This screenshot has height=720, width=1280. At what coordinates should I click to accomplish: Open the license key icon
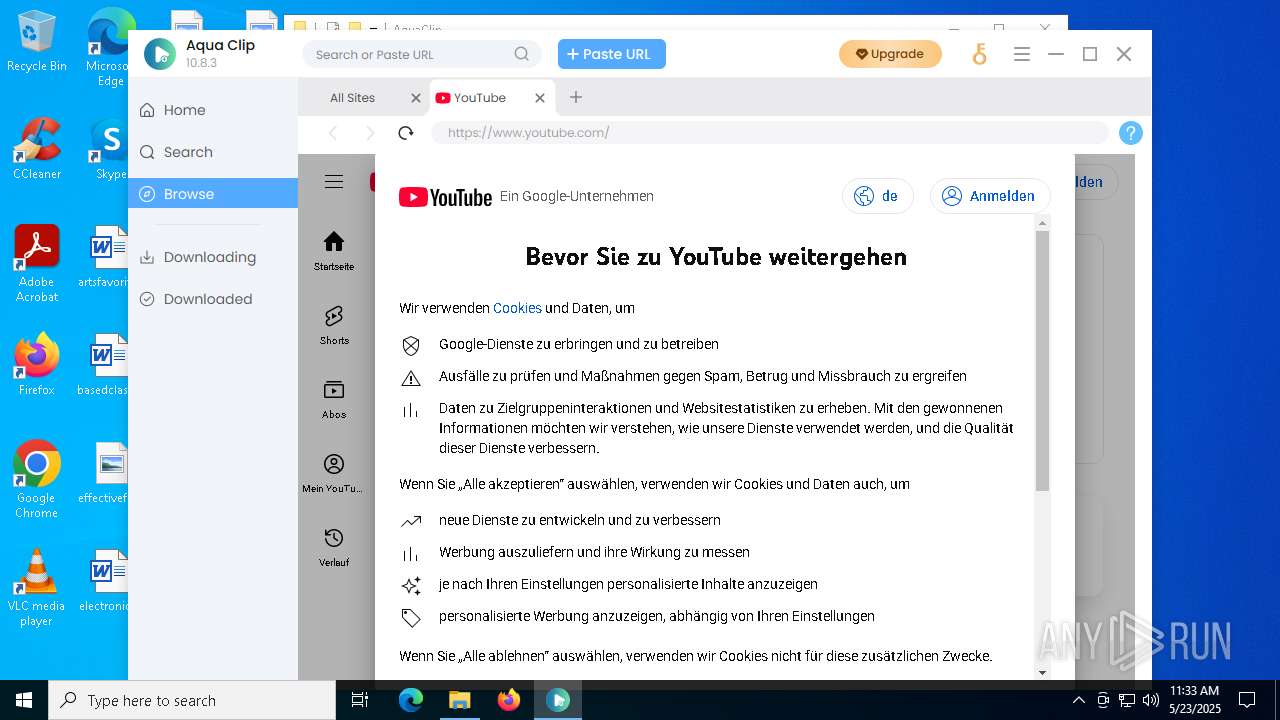[980, 55]
